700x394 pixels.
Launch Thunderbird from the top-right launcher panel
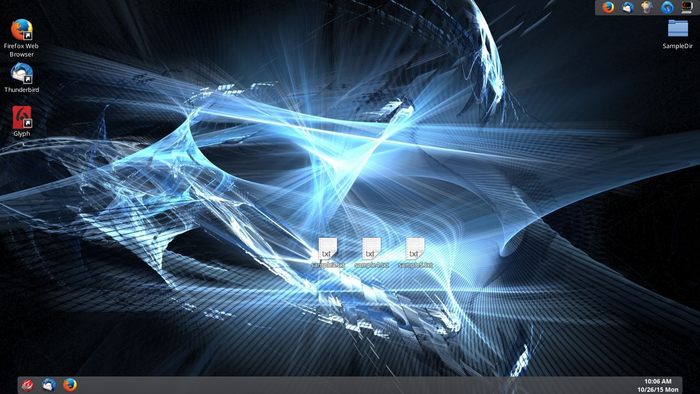point(628,7)
